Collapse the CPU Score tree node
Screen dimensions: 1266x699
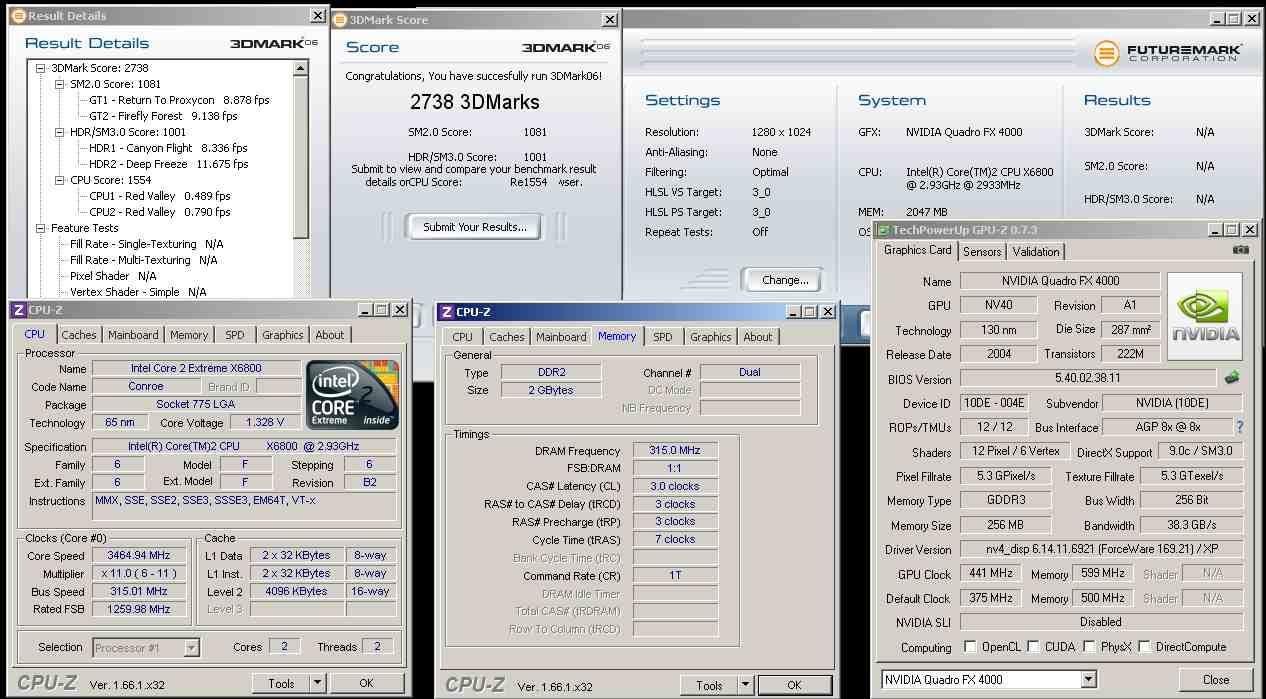tap(60, 180)
